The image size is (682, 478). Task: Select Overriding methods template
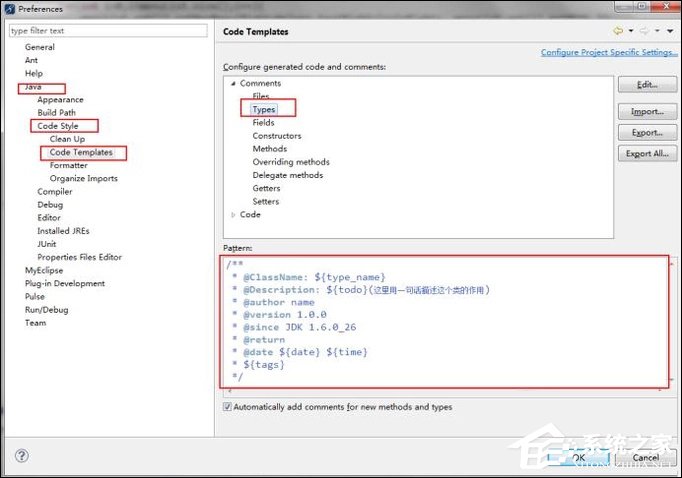coord(291,162)
